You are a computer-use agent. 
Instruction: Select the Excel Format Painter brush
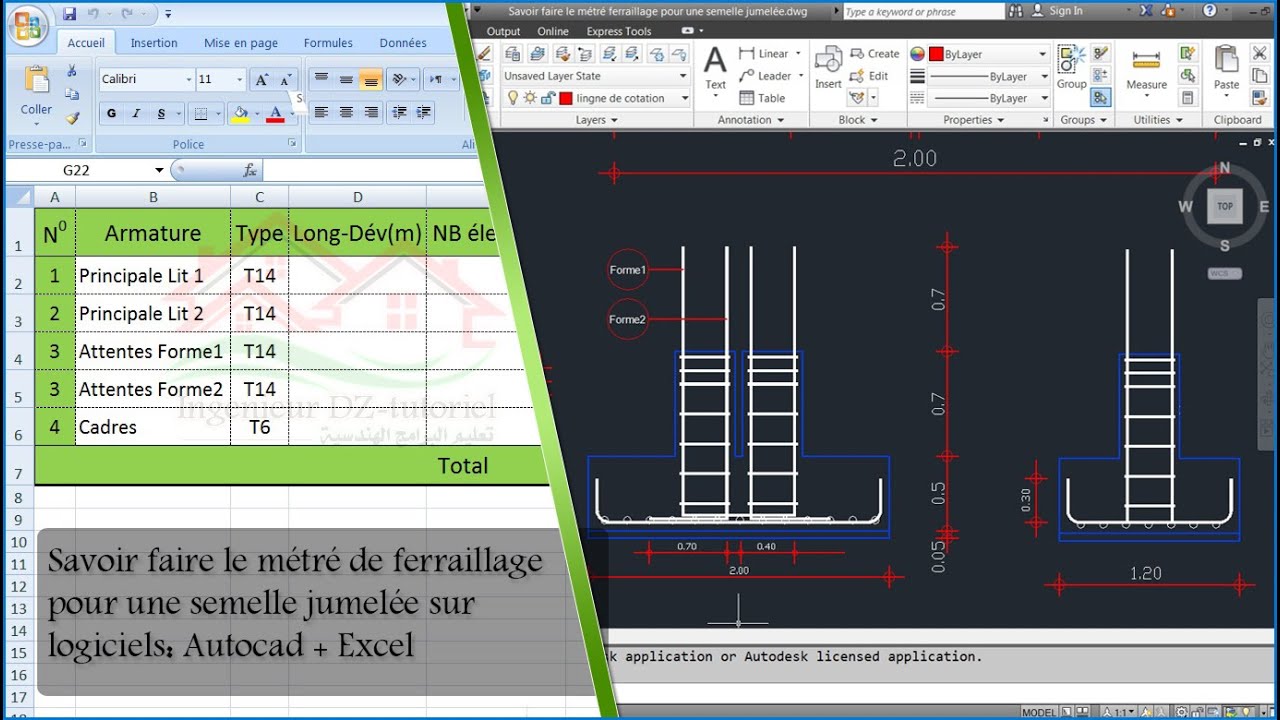coord(72,118)
